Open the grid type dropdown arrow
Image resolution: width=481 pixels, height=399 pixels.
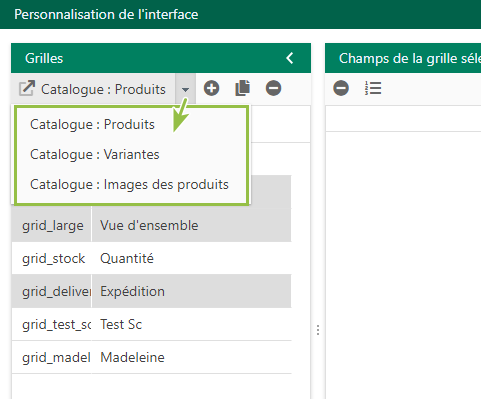pos(186,89)
